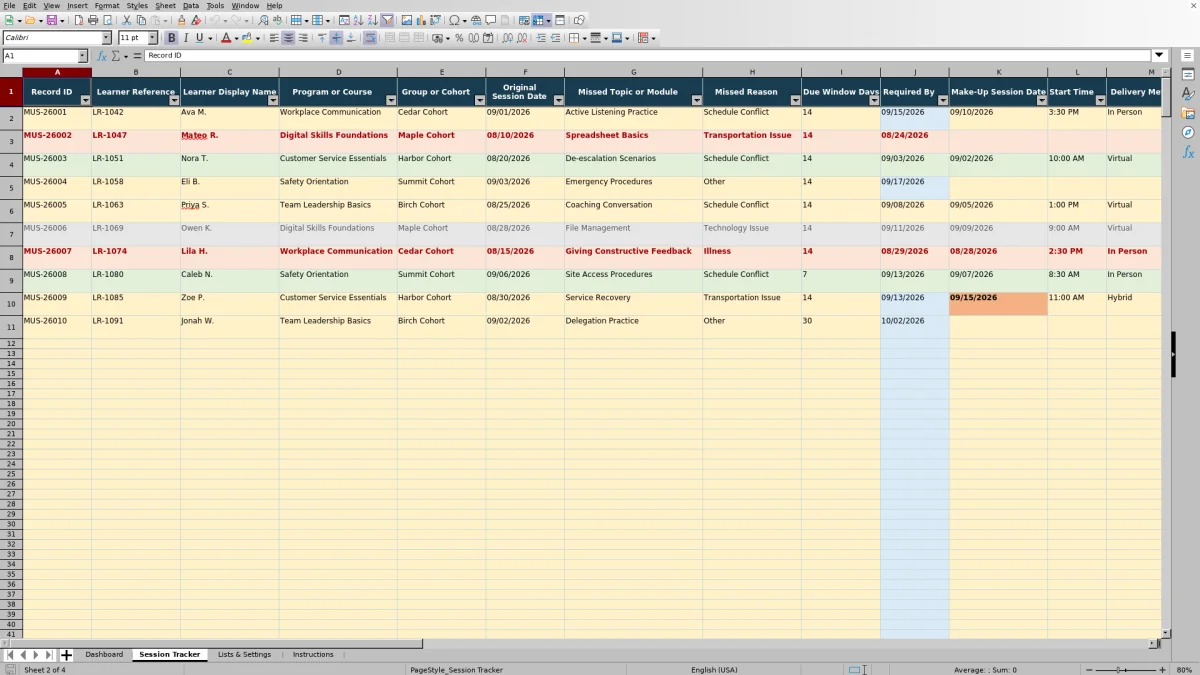The height and width of the screenshot is (675, 1200).
Task: Zoom out with the status bar minus
Action: pyautogui.click(x=1088, y=670)
